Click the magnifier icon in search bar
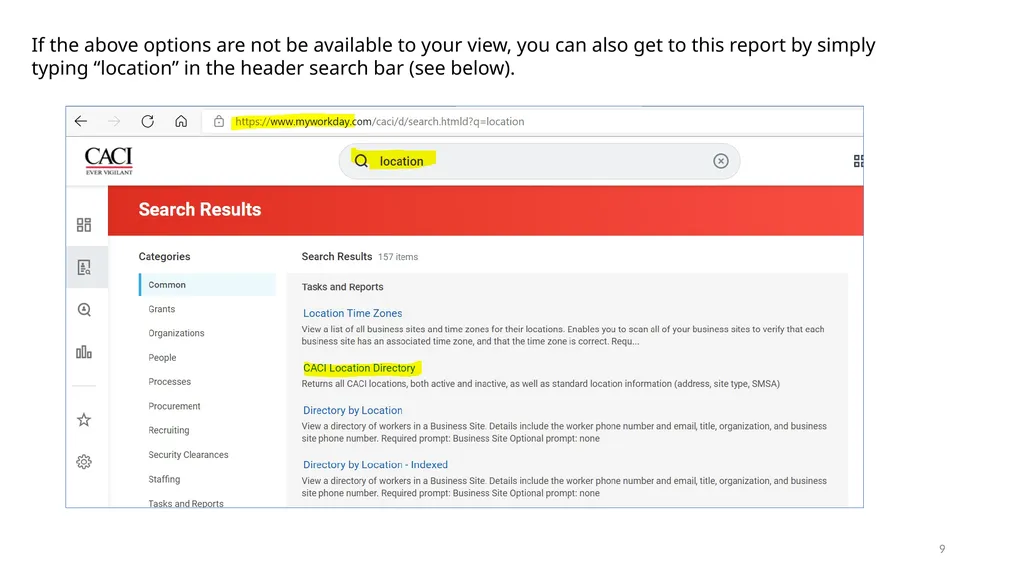Viewport: 1024px width, 575px height. click(x=361, y=161)
